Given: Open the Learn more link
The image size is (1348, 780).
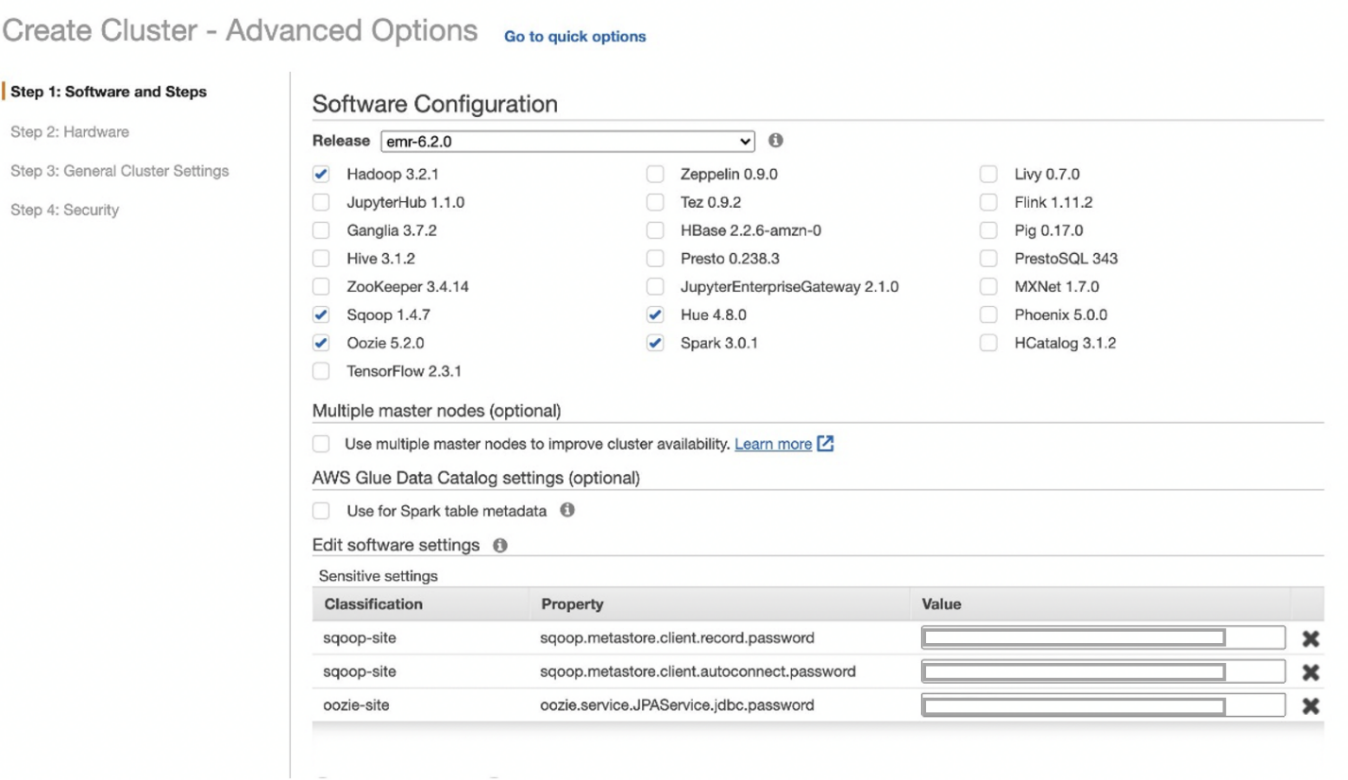Looking at the screenshot, I should 772,443.
